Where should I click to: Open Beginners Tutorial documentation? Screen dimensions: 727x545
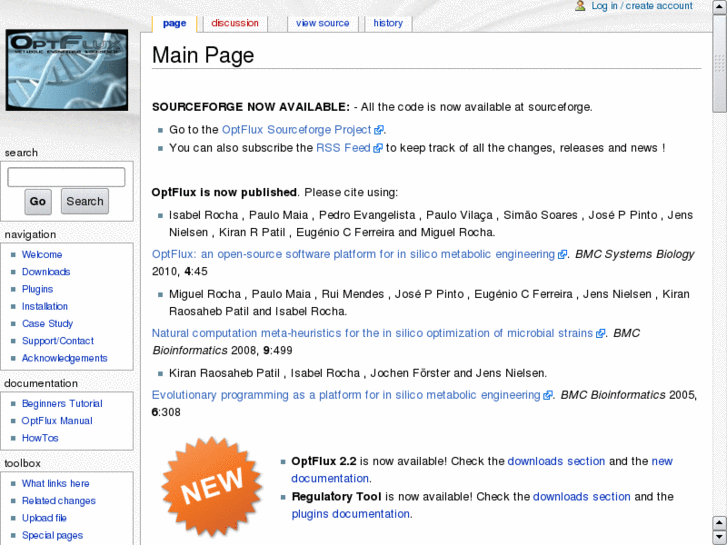[x=62, y=404]
